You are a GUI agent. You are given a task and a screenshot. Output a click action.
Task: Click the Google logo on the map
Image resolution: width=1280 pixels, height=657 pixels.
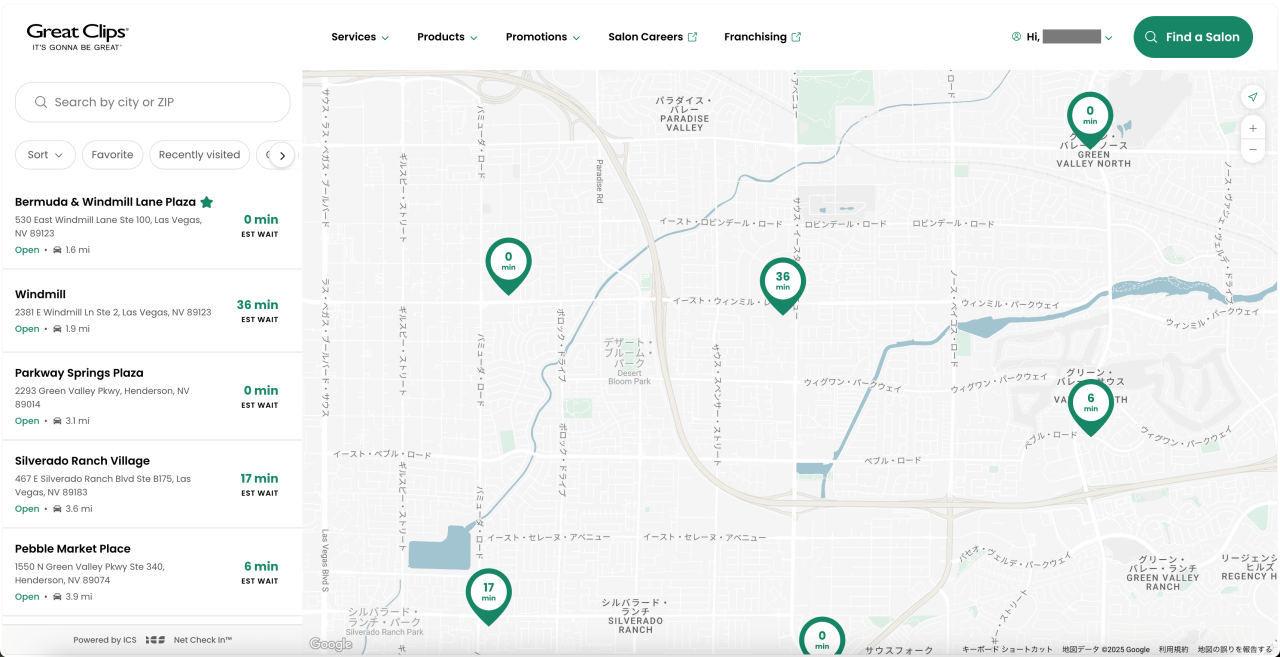[x=331, y=645]
